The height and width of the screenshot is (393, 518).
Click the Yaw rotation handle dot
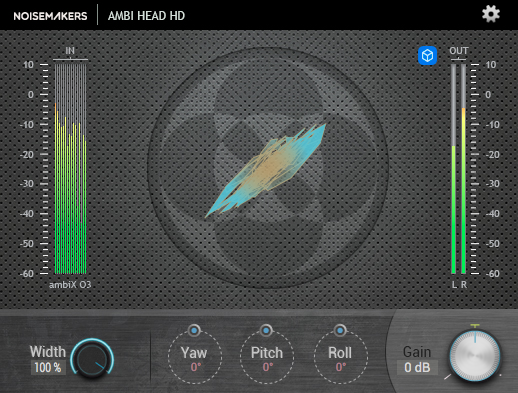[194, 330]
